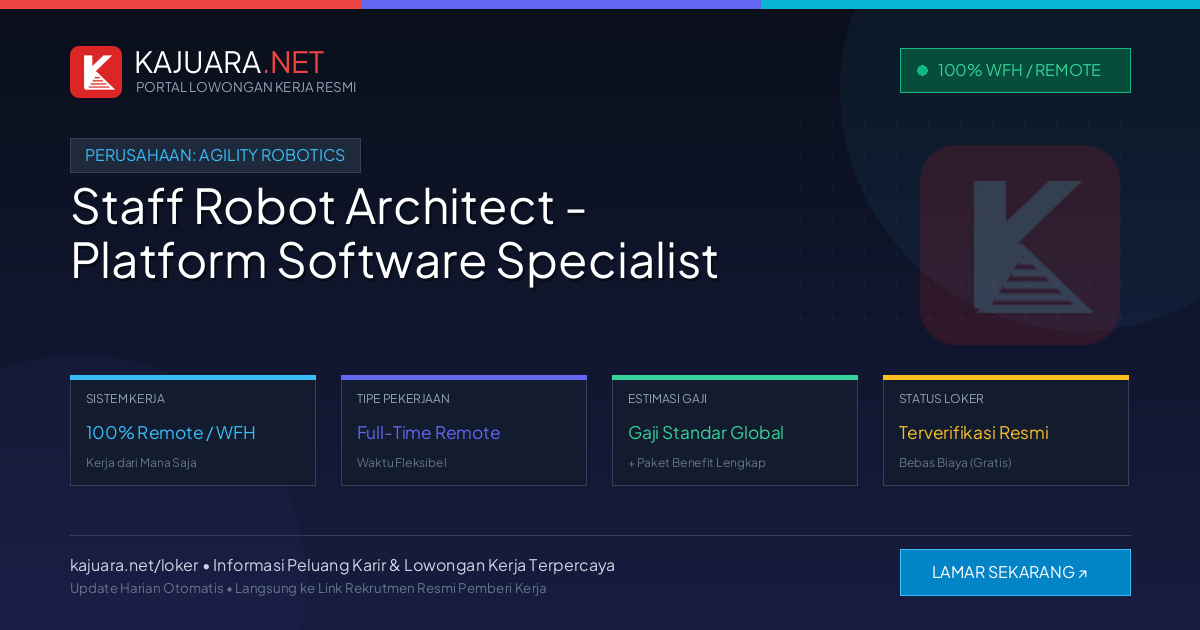Click the Staff Robot Architect job title
Viewport: 1200px width, 630px height.
(x=394, y=233)
